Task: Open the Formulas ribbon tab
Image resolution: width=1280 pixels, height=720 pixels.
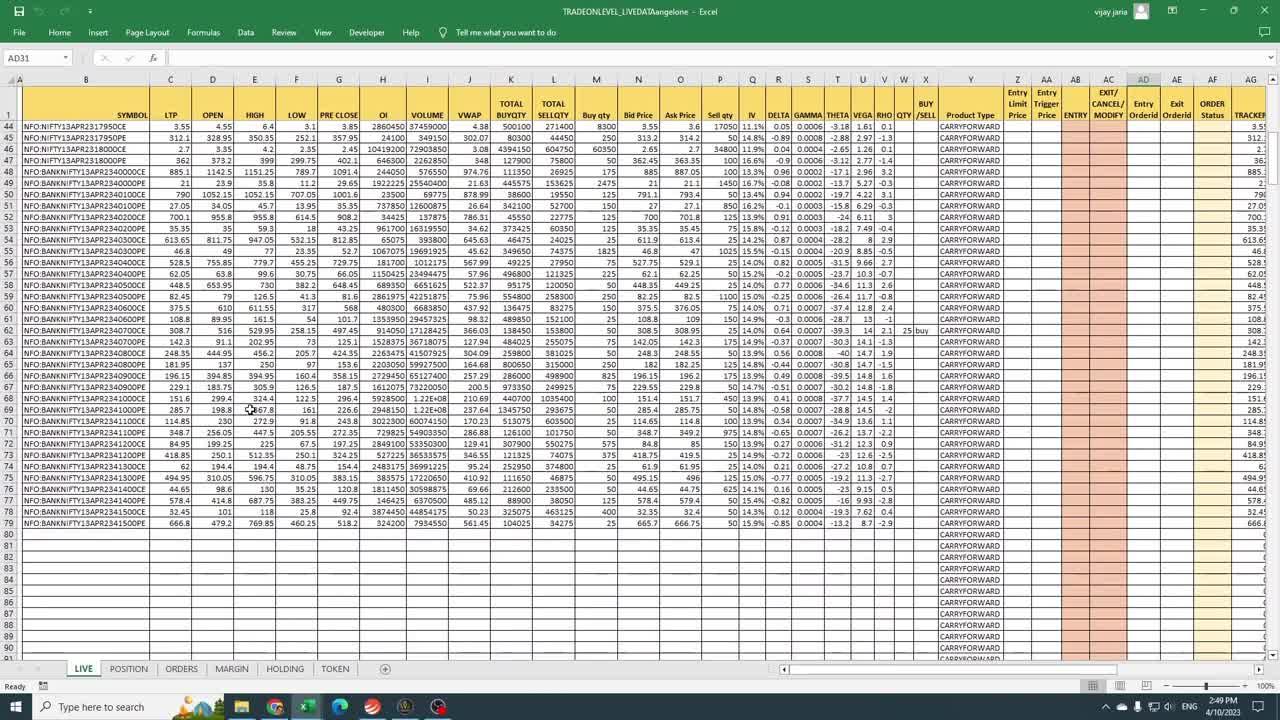Action: coord(203,32)
